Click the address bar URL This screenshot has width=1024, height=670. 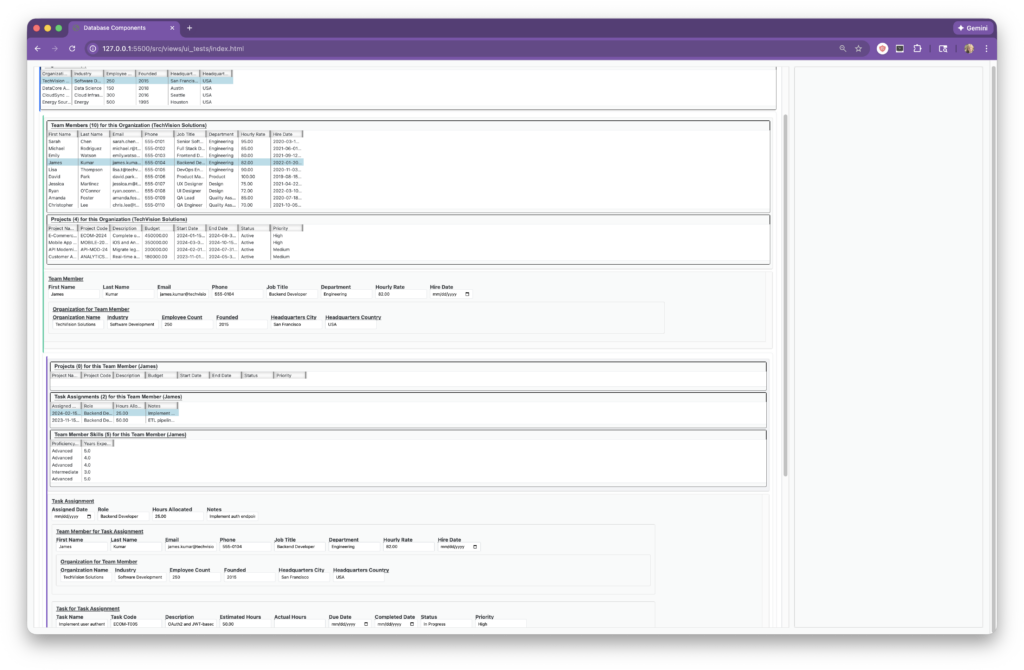173,48
